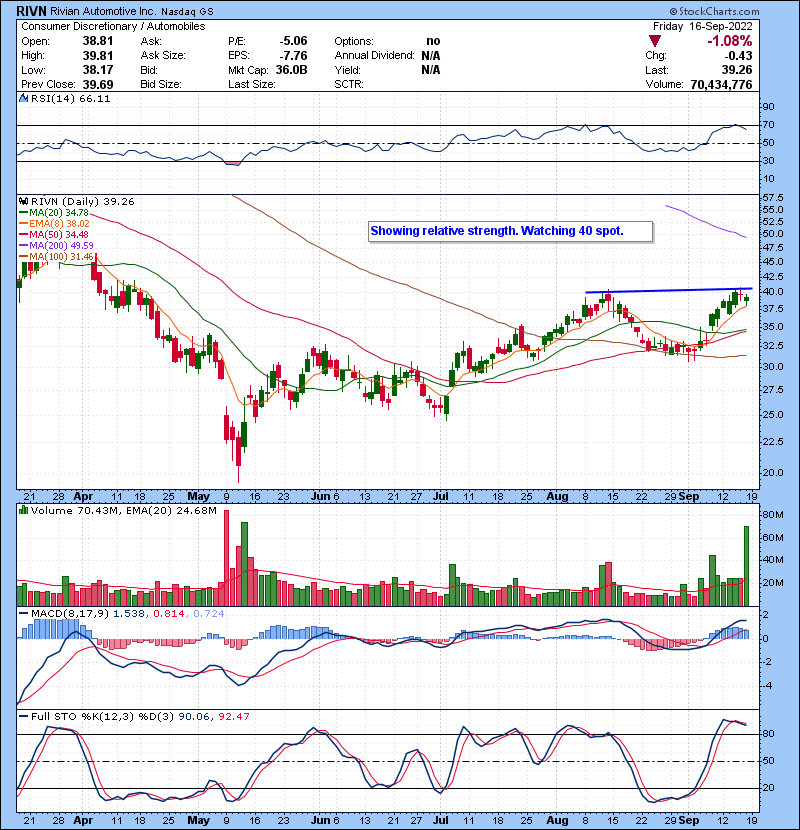Click the Low price value 38.17

click(x=98, y=70)
